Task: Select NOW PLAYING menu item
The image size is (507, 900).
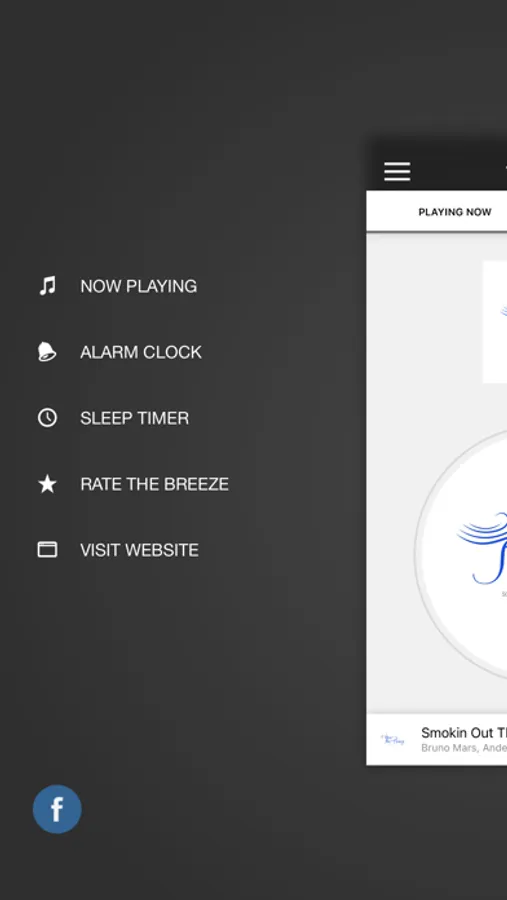Action: coord(138,286)
